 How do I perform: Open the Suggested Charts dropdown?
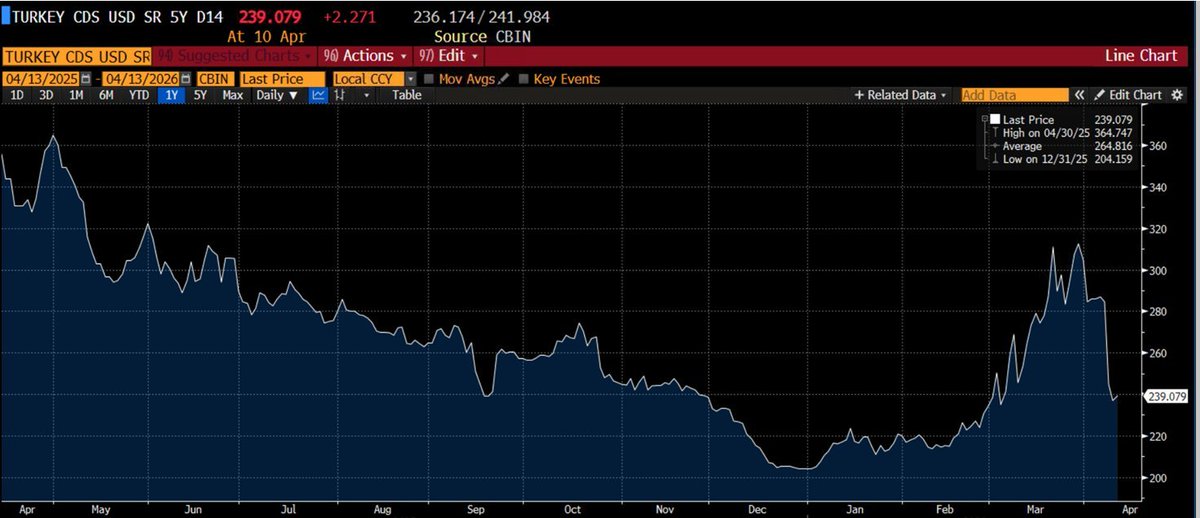point(236,57)
